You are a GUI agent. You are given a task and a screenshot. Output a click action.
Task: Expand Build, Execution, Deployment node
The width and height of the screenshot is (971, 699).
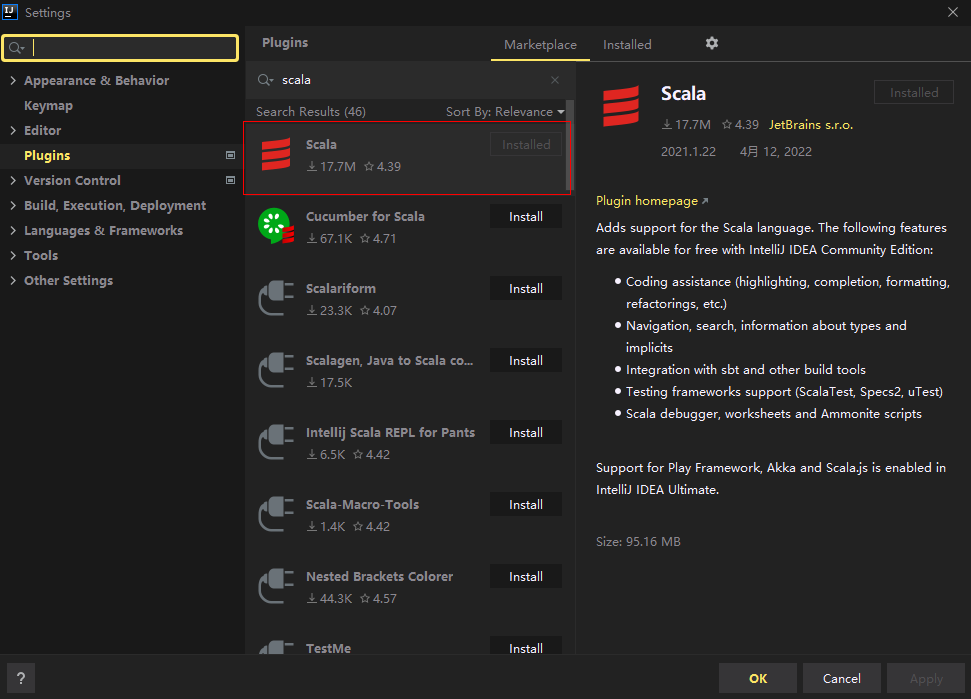click(x=13, y=205)
